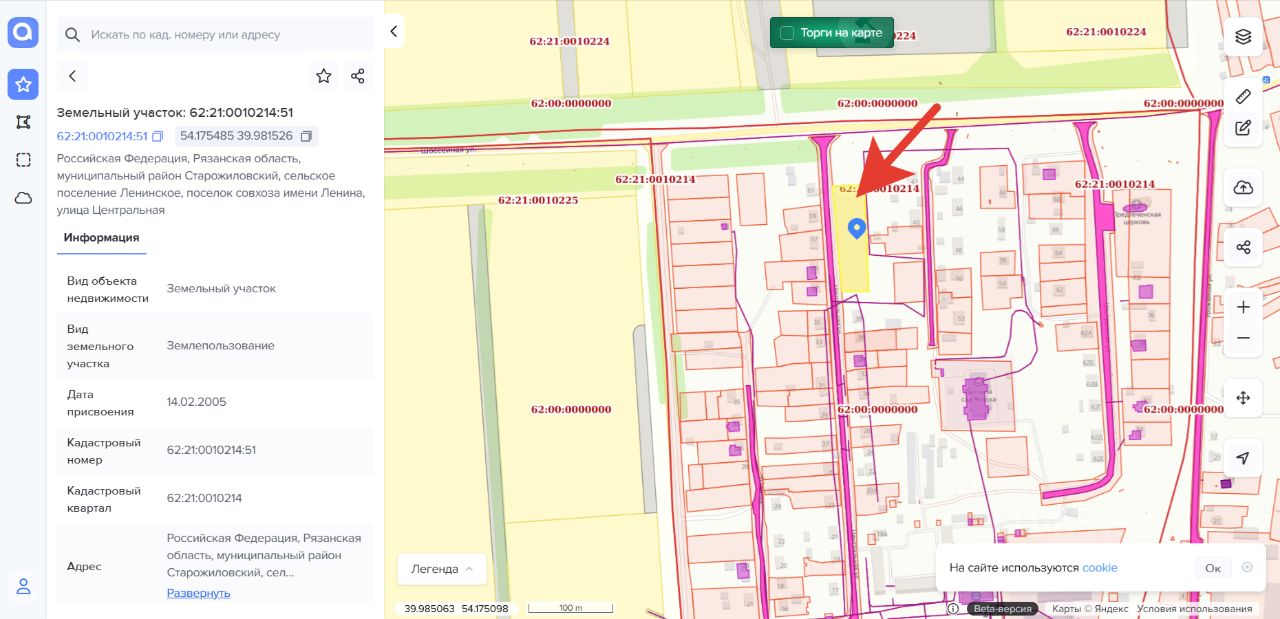Click the app logo icon in sidebar
The height and width of the screenshot is (619, 1280).
coord(23,33)
